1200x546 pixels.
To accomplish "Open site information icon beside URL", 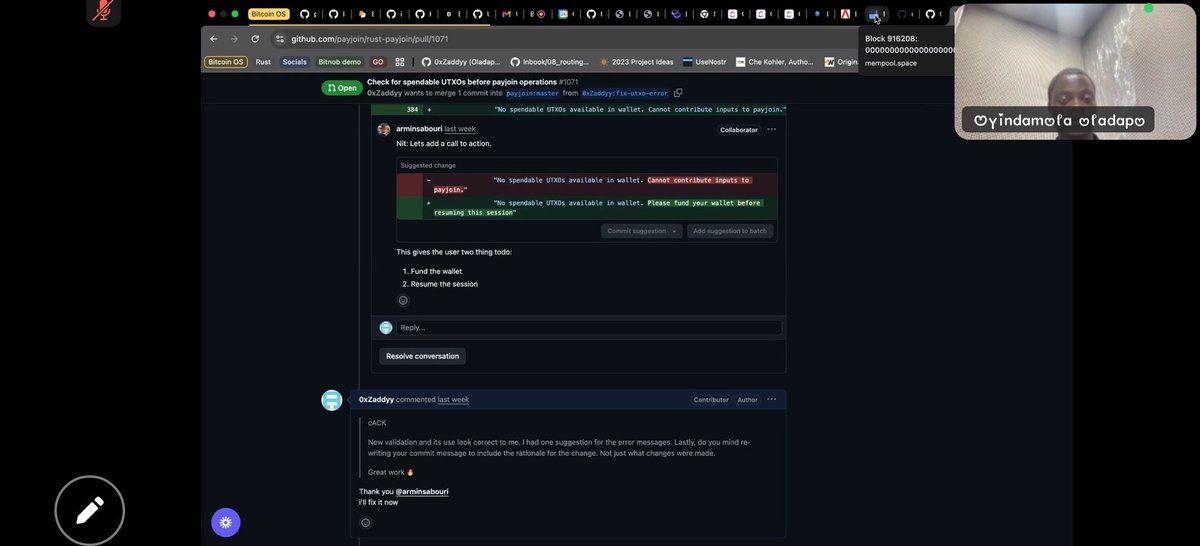I will [279, 39].
